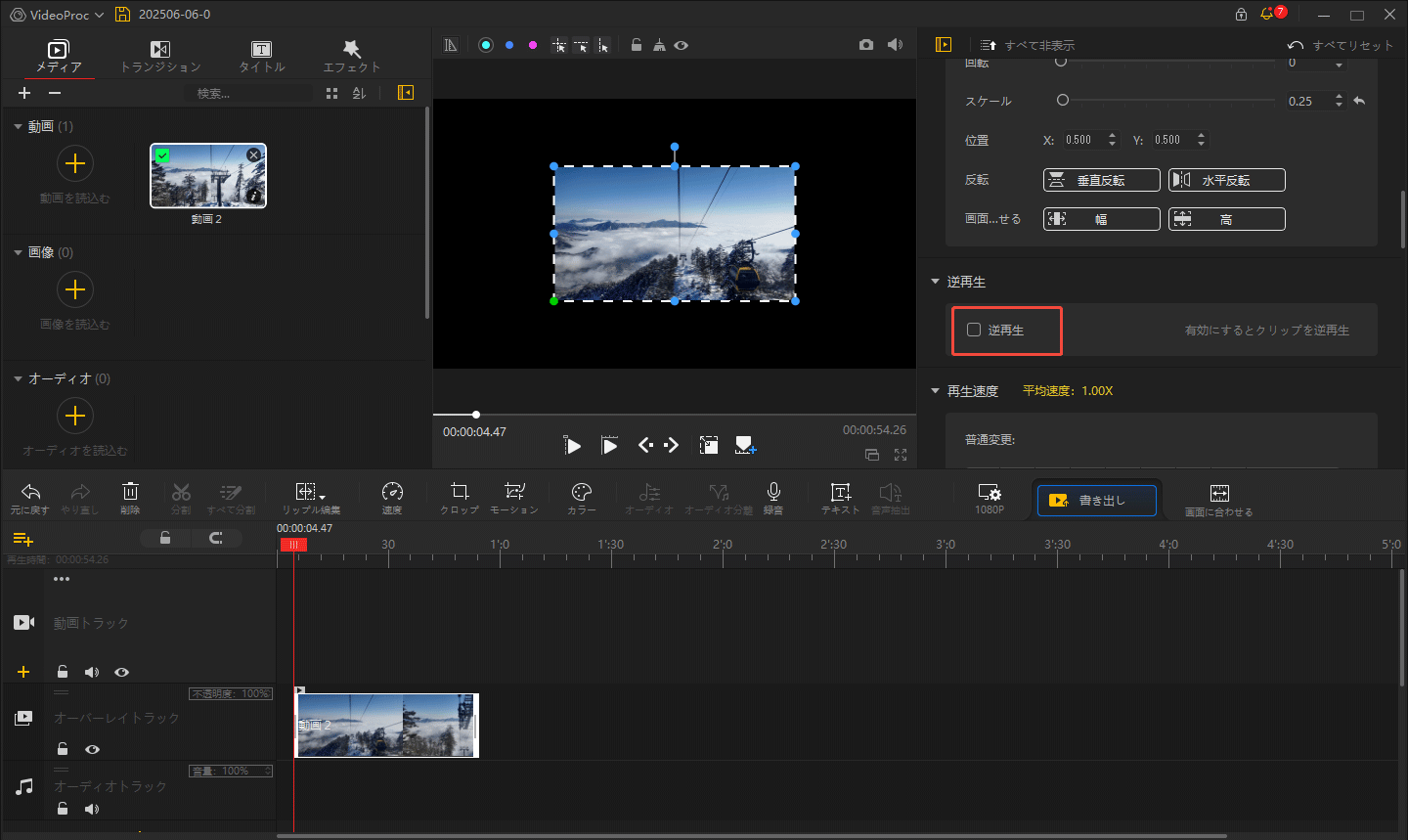Open 1080P resolution settings
Viewport: 1408px width, 840px height.
(990, 492)
